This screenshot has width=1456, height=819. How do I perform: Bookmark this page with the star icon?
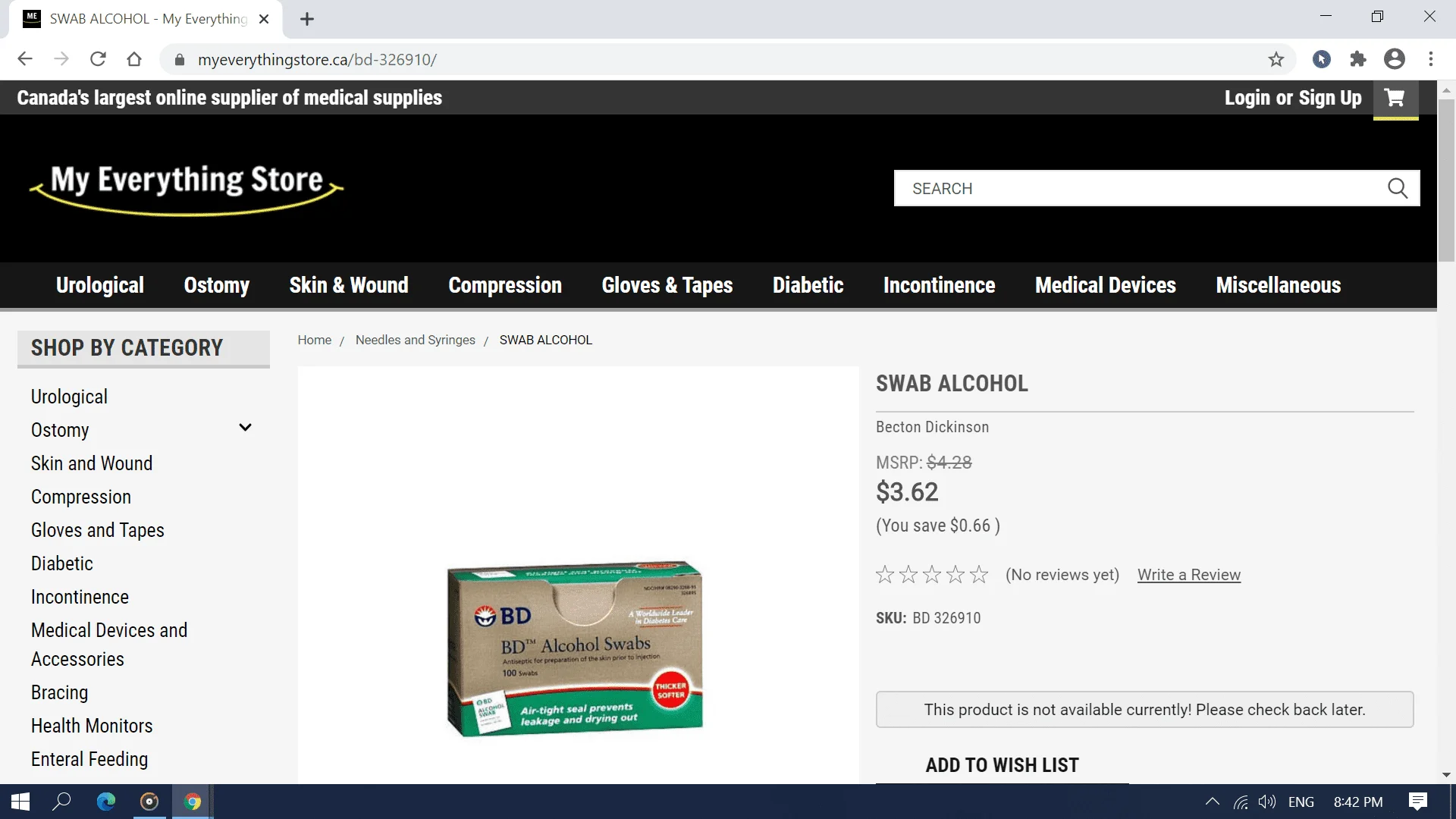coord(1276,59)
